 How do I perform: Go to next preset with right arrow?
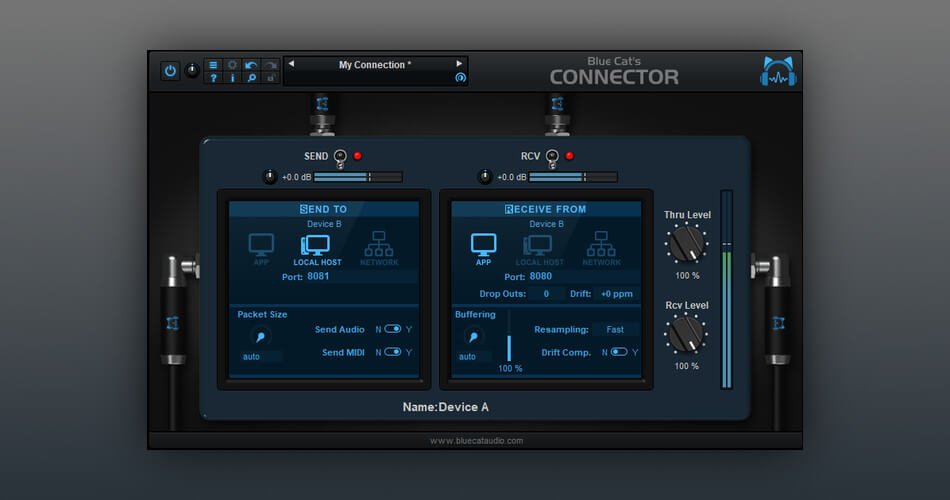point(459,64)
